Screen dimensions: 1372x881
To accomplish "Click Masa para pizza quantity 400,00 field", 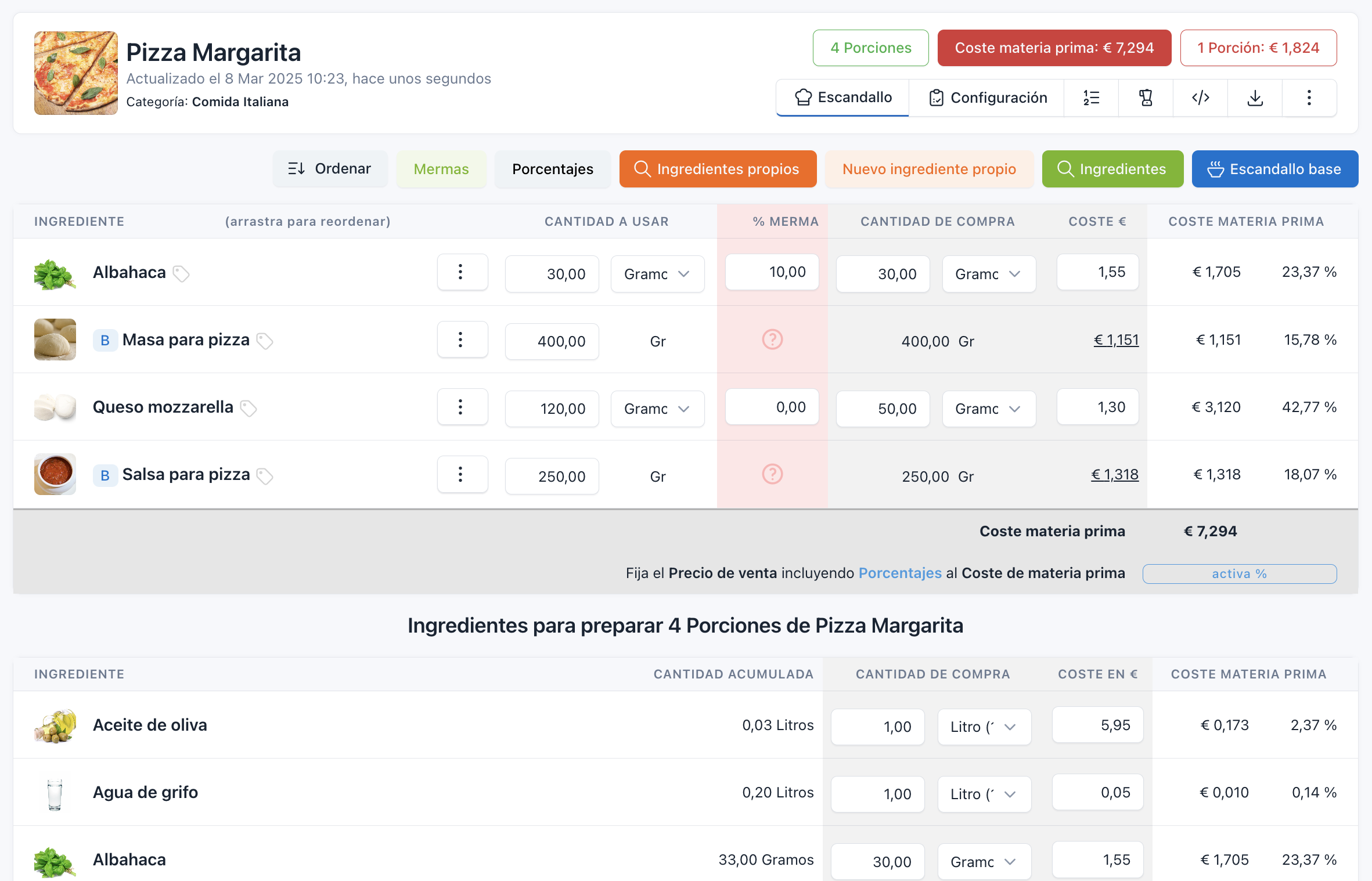I will click(x=552, y=341).
